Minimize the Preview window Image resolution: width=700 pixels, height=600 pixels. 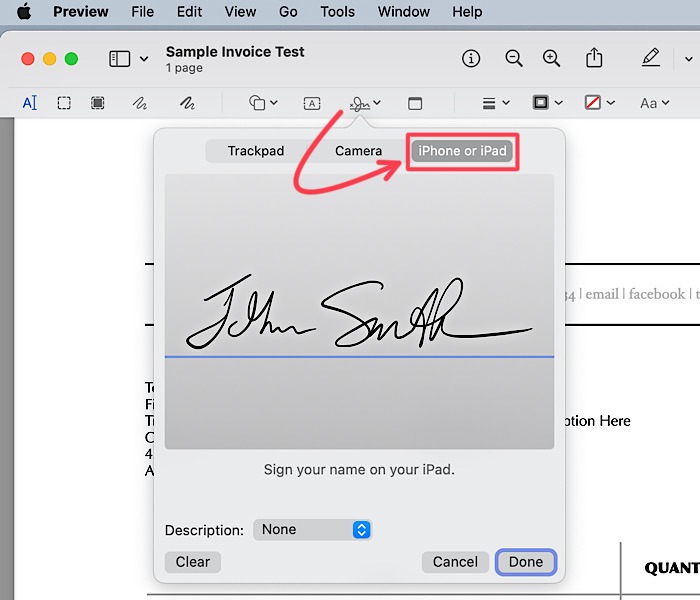point(50,58)
